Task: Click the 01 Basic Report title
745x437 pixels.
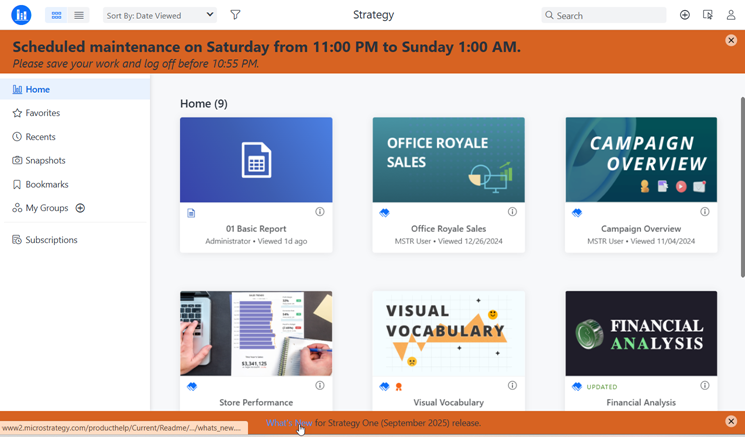Action: [x=256, y=228]
